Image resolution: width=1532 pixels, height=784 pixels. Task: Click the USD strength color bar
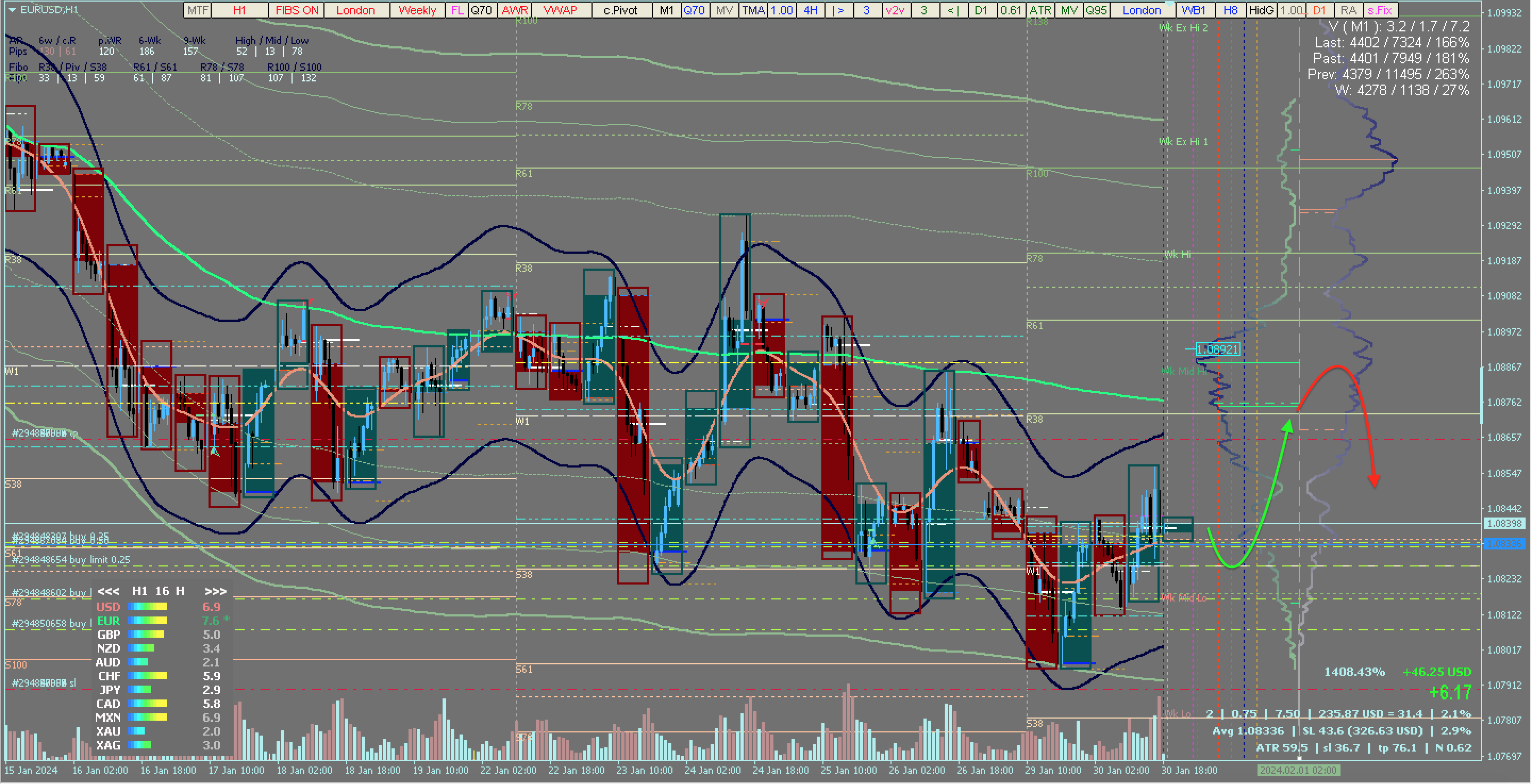(147, 607)
